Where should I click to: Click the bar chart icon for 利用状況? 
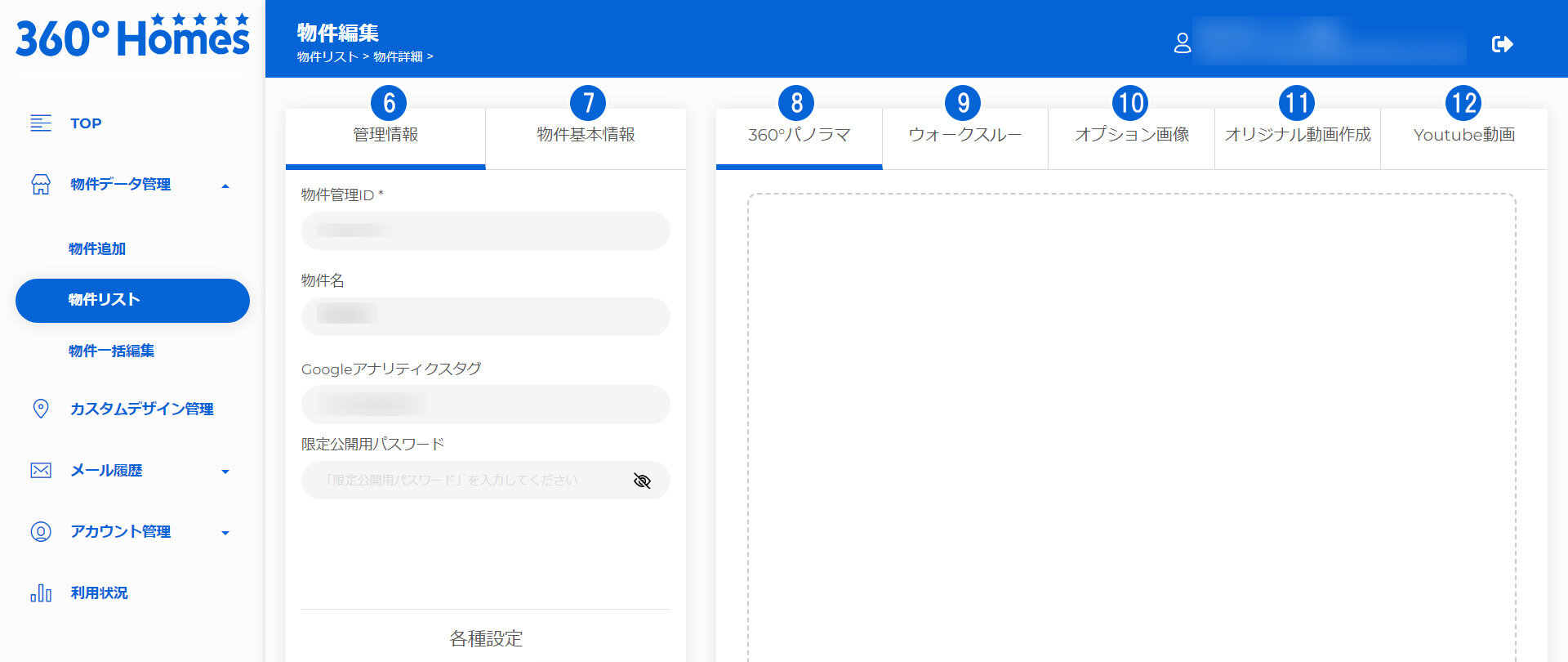pyautogui.click(x=41, y=593)
